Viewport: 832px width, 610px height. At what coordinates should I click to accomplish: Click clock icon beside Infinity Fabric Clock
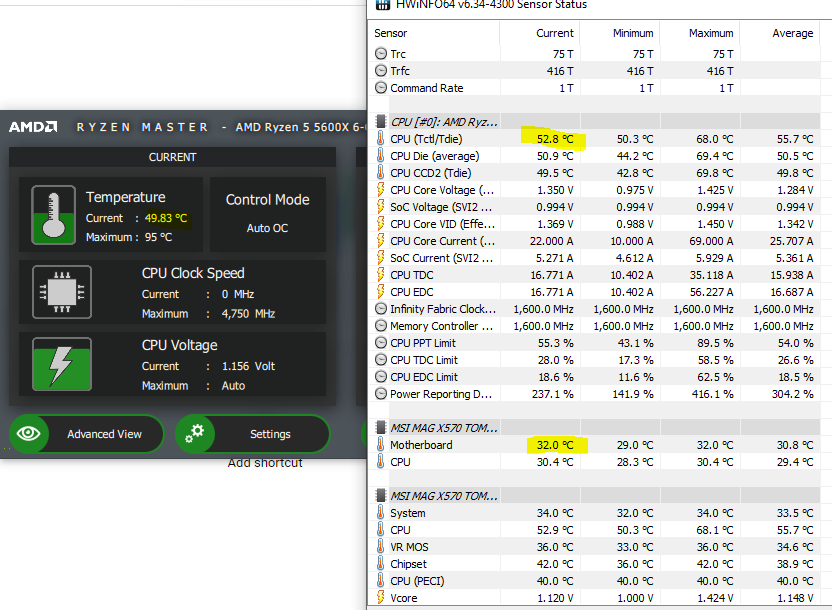[380, 309]
